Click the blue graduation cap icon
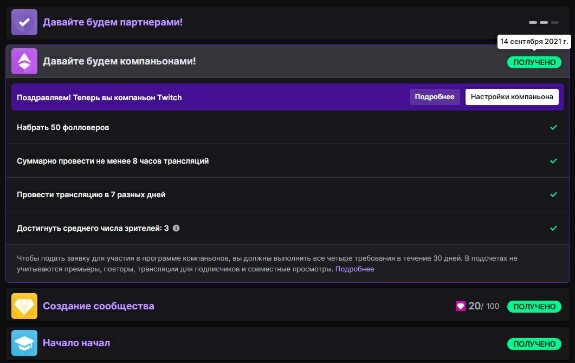Image resolution: width=575 pixels, height=363 pixels. pyautogui.click(x=24, y=343)
